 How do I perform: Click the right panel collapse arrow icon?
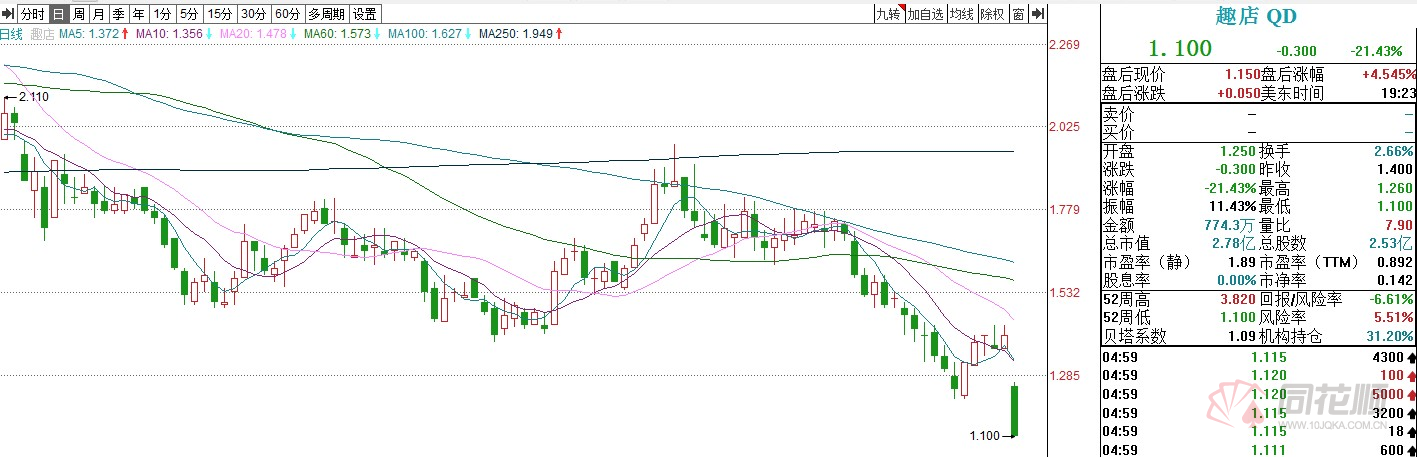[x=1038, y=14]
